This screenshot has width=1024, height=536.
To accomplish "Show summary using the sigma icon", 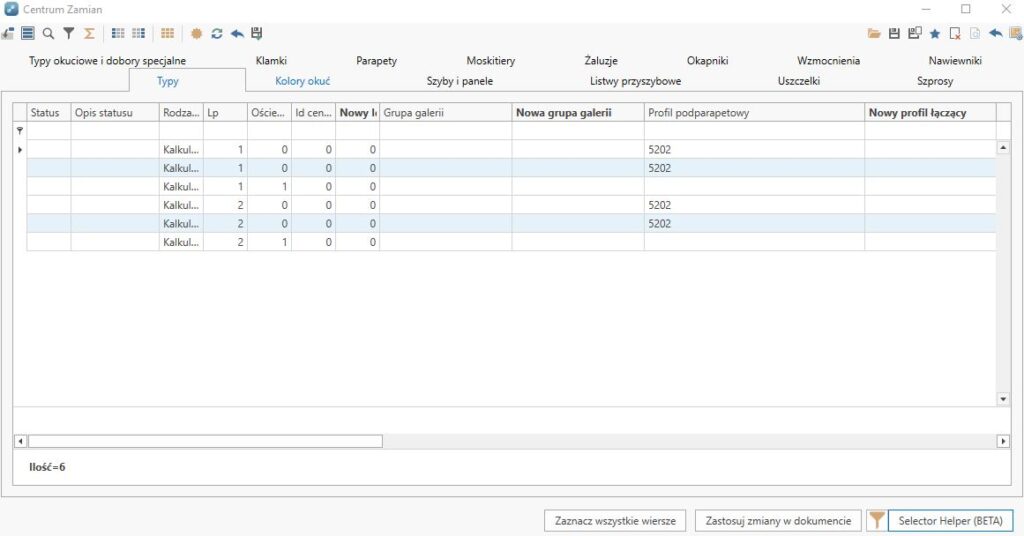I will click(x=89, y=33).
